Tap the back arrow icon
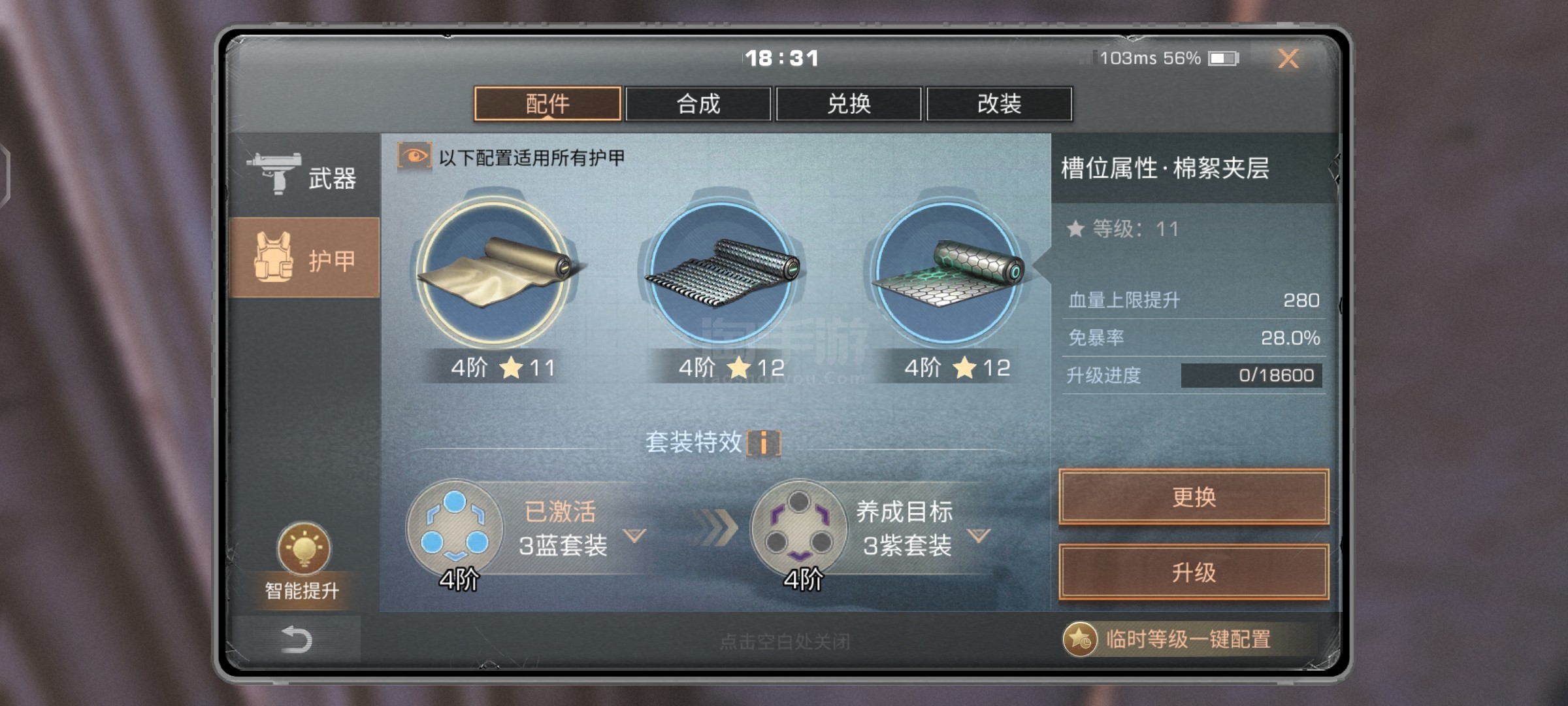 click(x=296, y=639)
